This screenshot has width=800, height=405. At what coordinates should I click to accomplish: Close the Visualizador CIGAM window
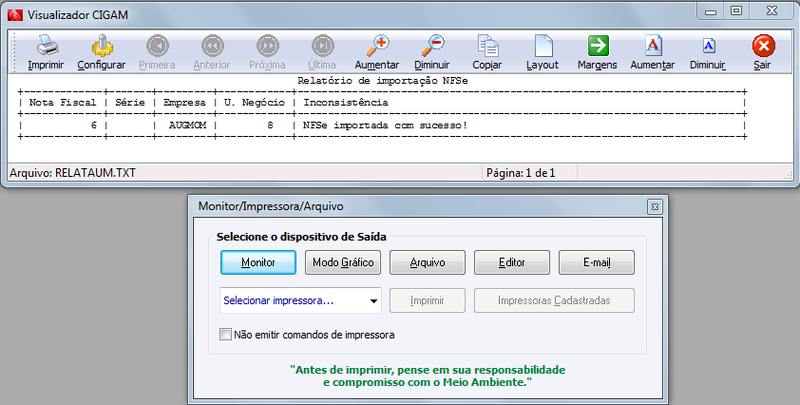click(x=771, y=11)
